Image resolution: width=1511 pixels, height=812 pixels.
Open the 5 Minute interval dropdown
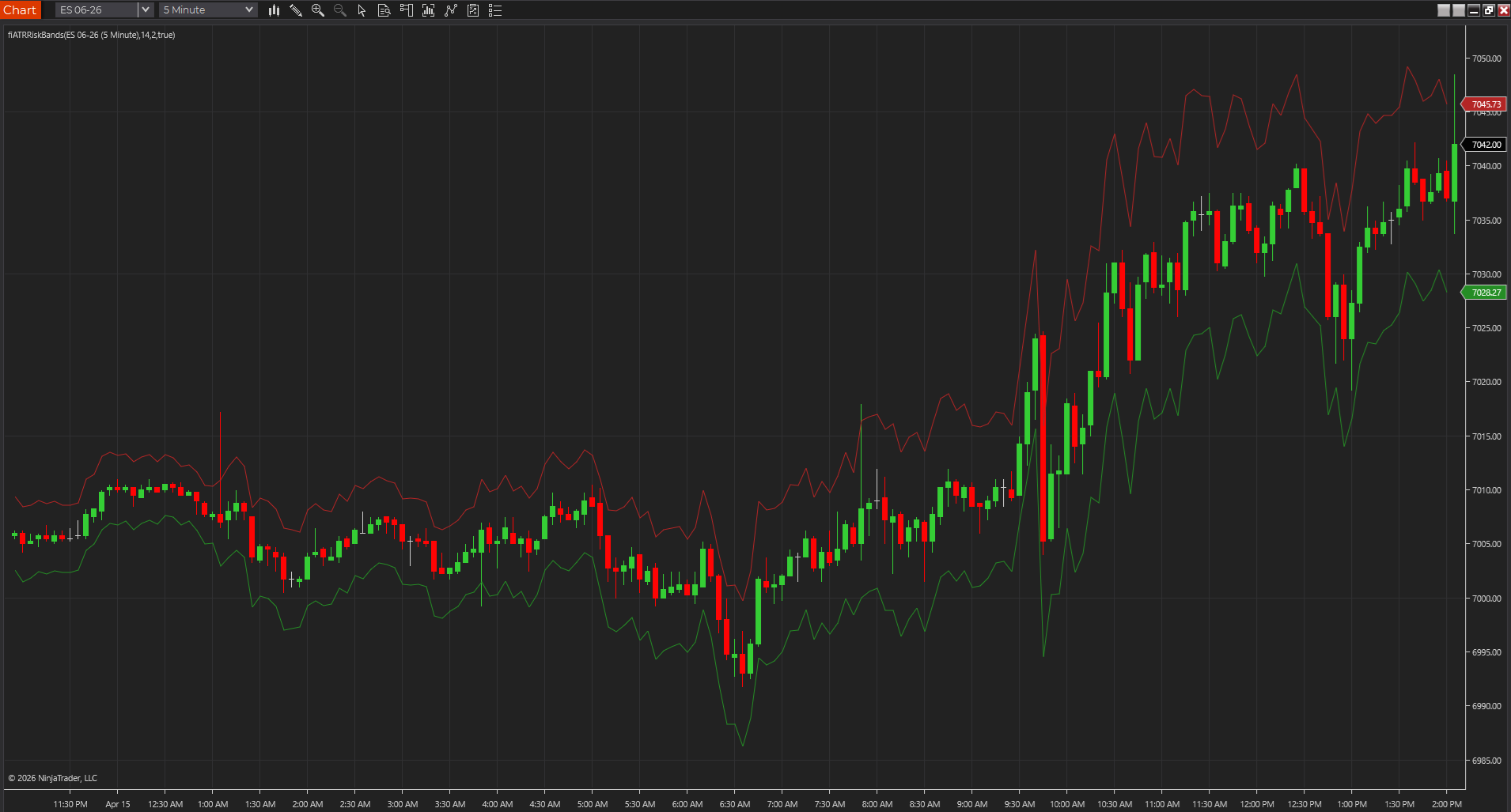[x=249, y=9]
